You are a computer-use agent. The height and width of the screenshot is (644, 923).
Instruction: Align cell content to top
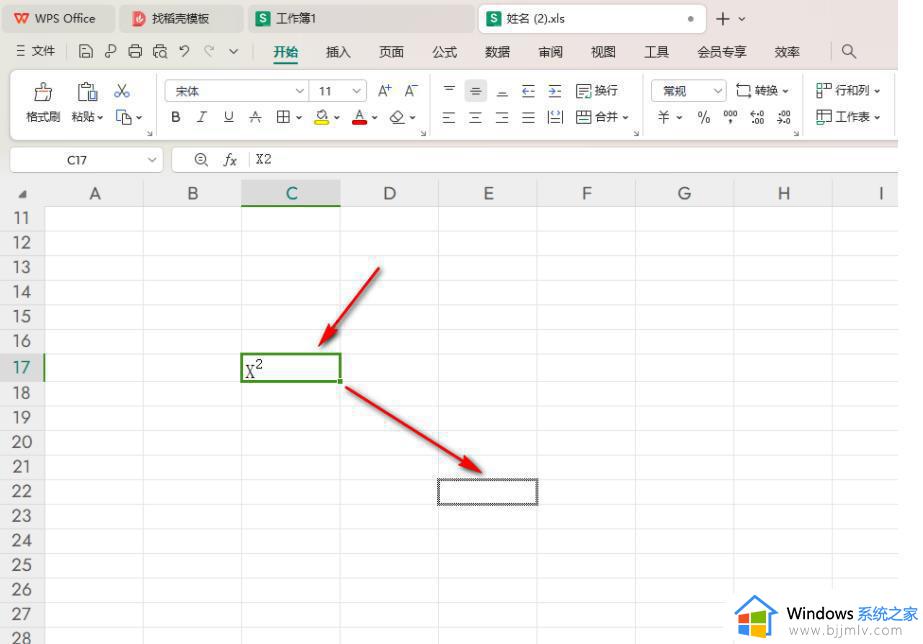(x=449, y=91)
